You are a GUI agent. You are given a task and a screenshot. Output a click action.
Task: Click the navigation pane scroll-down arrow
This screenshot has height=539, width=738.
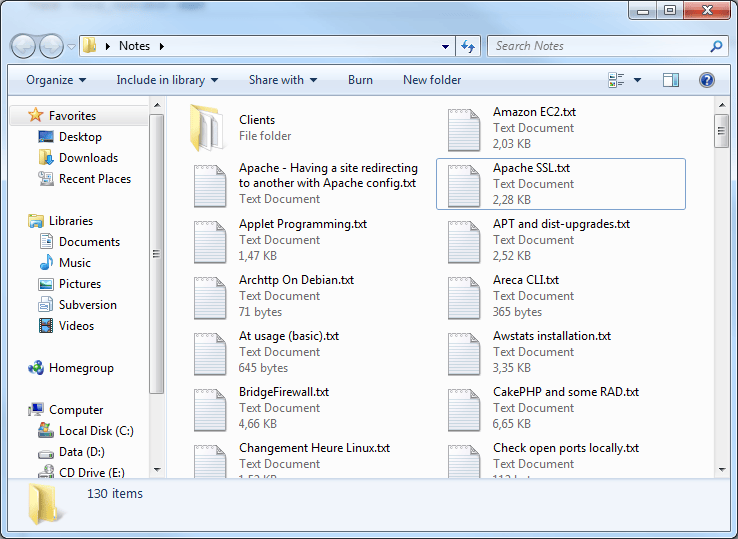pos(157,470)
